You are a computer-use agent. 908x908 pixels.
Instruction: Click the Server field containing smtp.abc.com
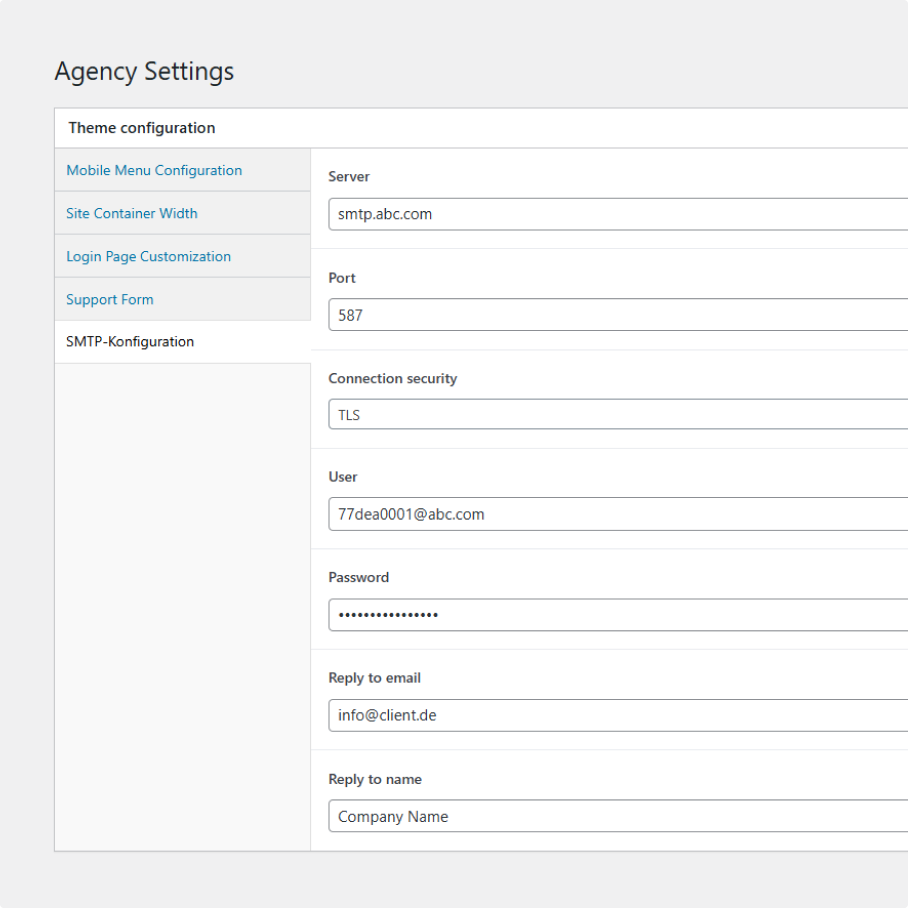click(x=617, y=214)
